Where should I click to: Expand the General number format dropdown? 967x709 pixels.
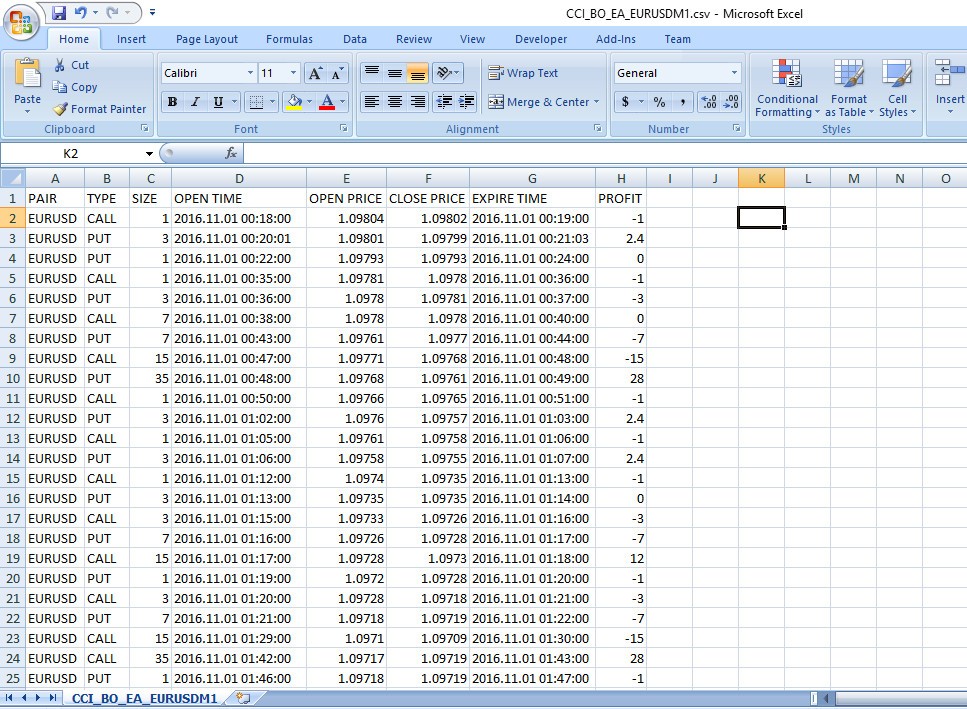(x=734, y=73)
